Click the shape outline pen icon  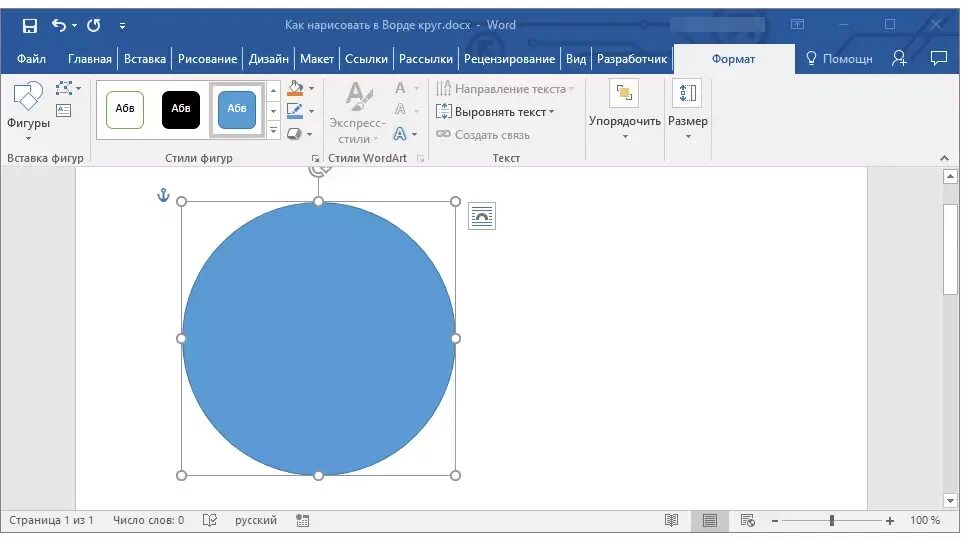tap(295, 111)
